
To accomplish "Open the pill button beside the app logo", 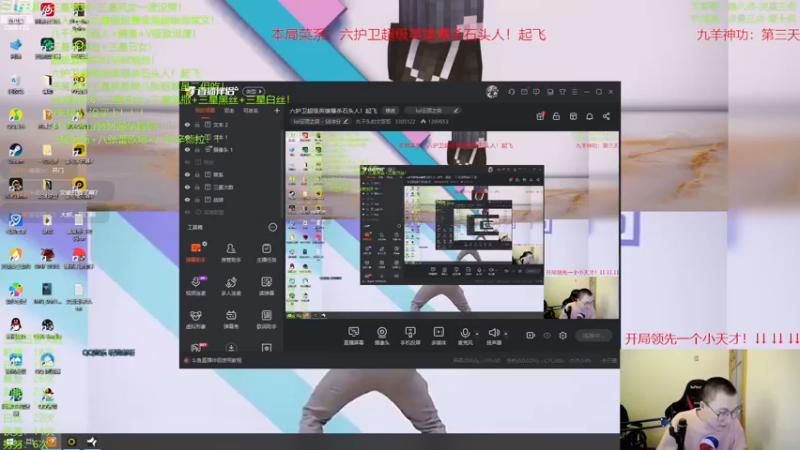I will pos(254,91).
